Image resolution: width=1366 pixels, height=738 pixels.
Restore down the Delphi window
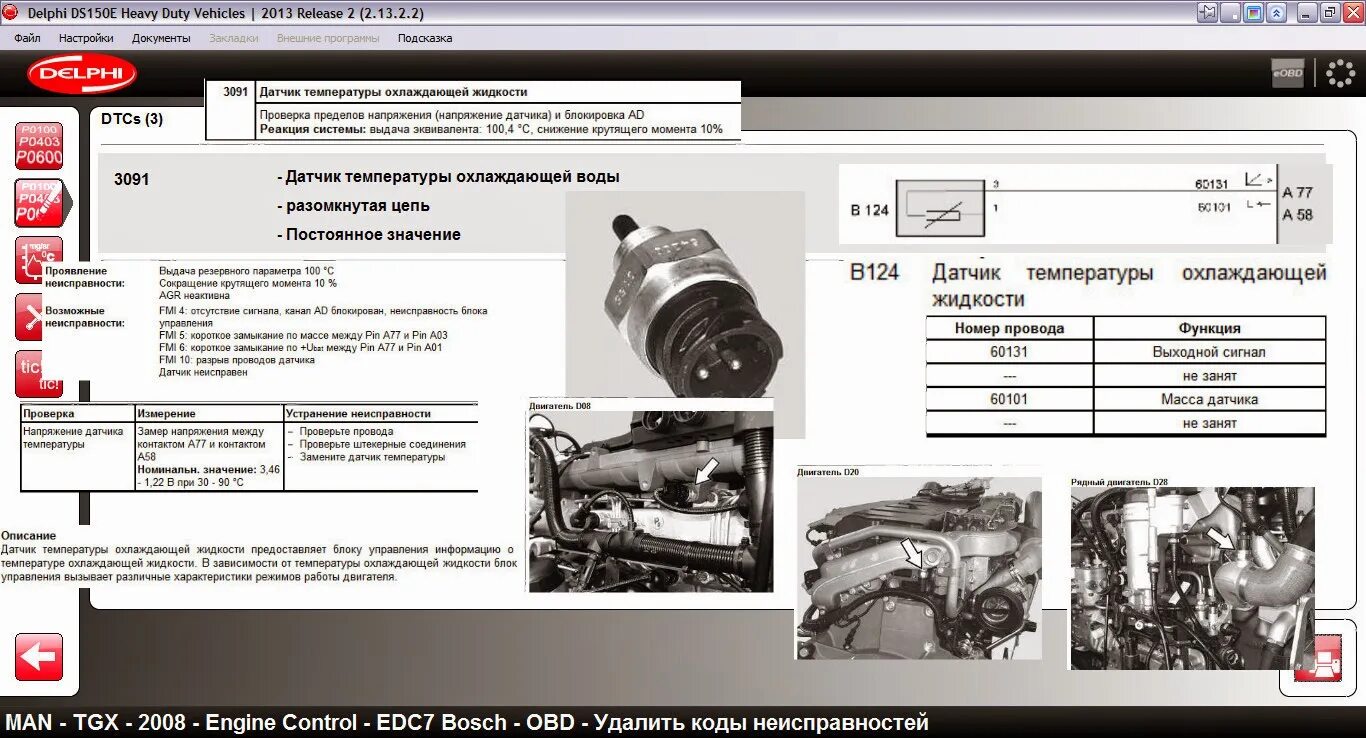coord(1329,13)
